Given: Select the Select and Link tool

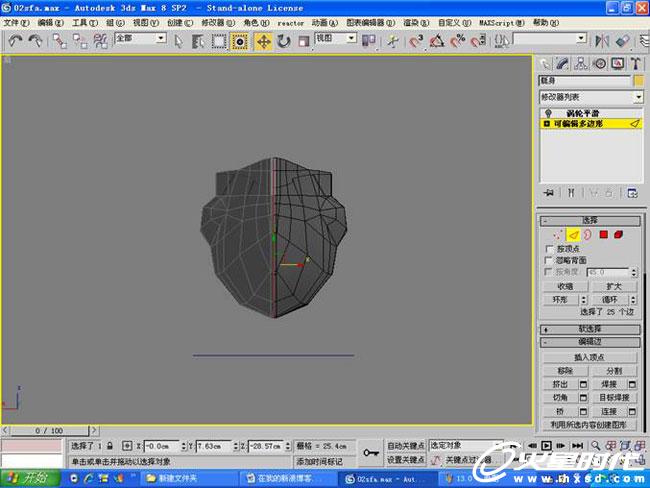Looking at the screenshot, I should click(x=60, y=41).
